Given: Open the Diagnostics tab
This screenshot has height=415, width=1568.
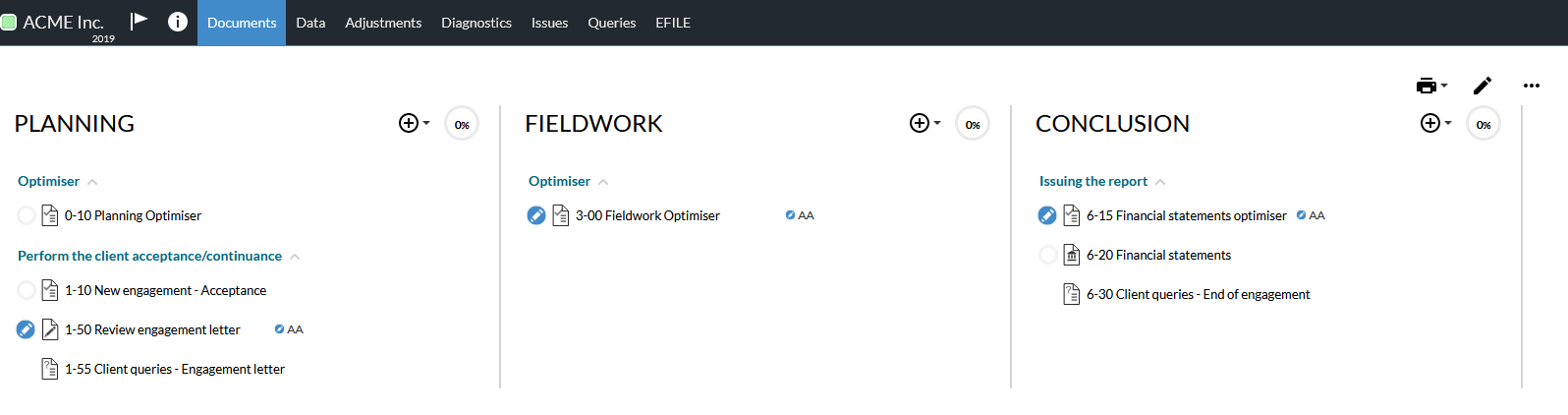Looking at the screenshot, I should click(x=476, y=23).
